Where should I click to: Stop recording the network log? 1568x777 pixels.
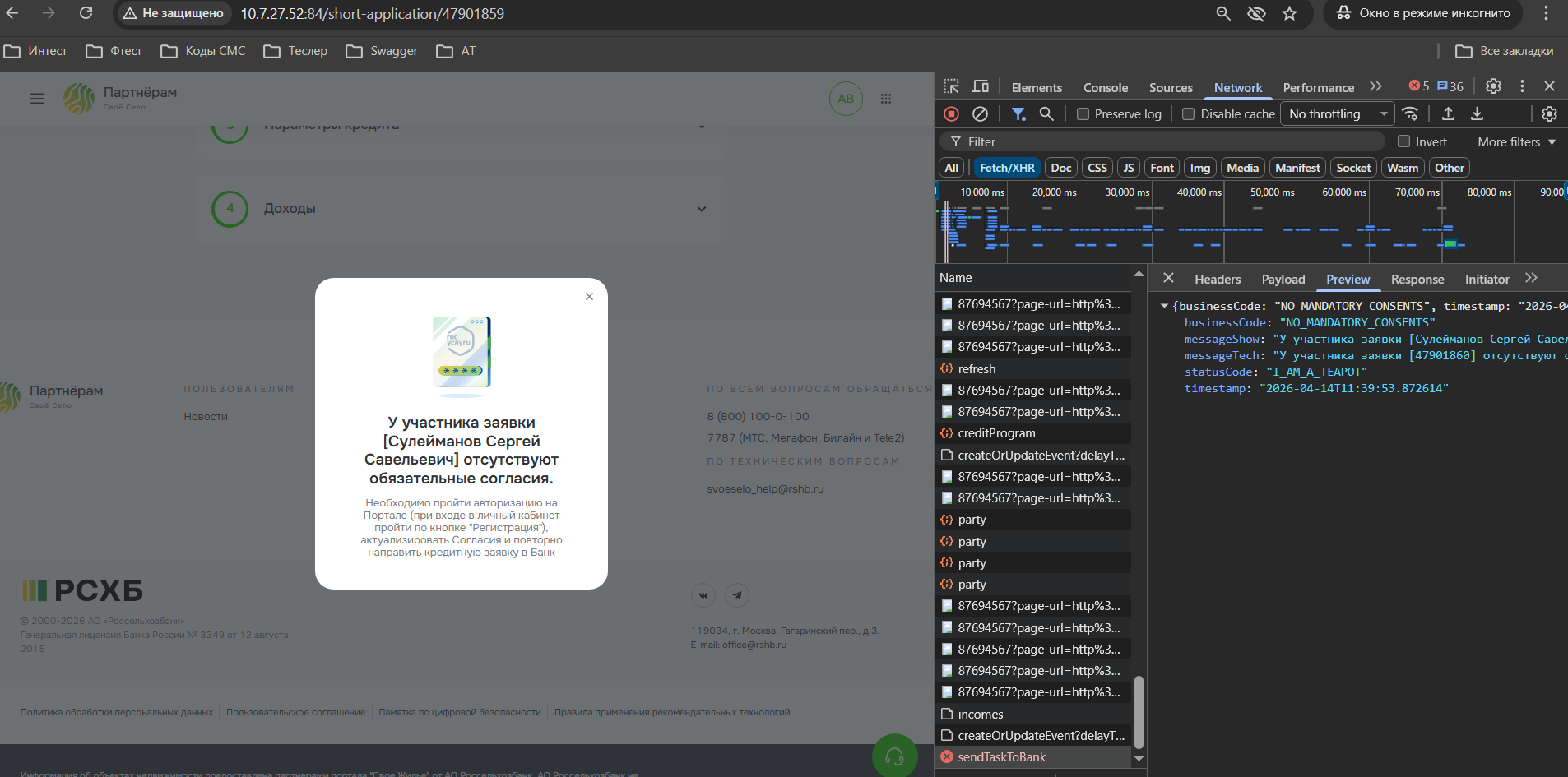pos(951,114)
